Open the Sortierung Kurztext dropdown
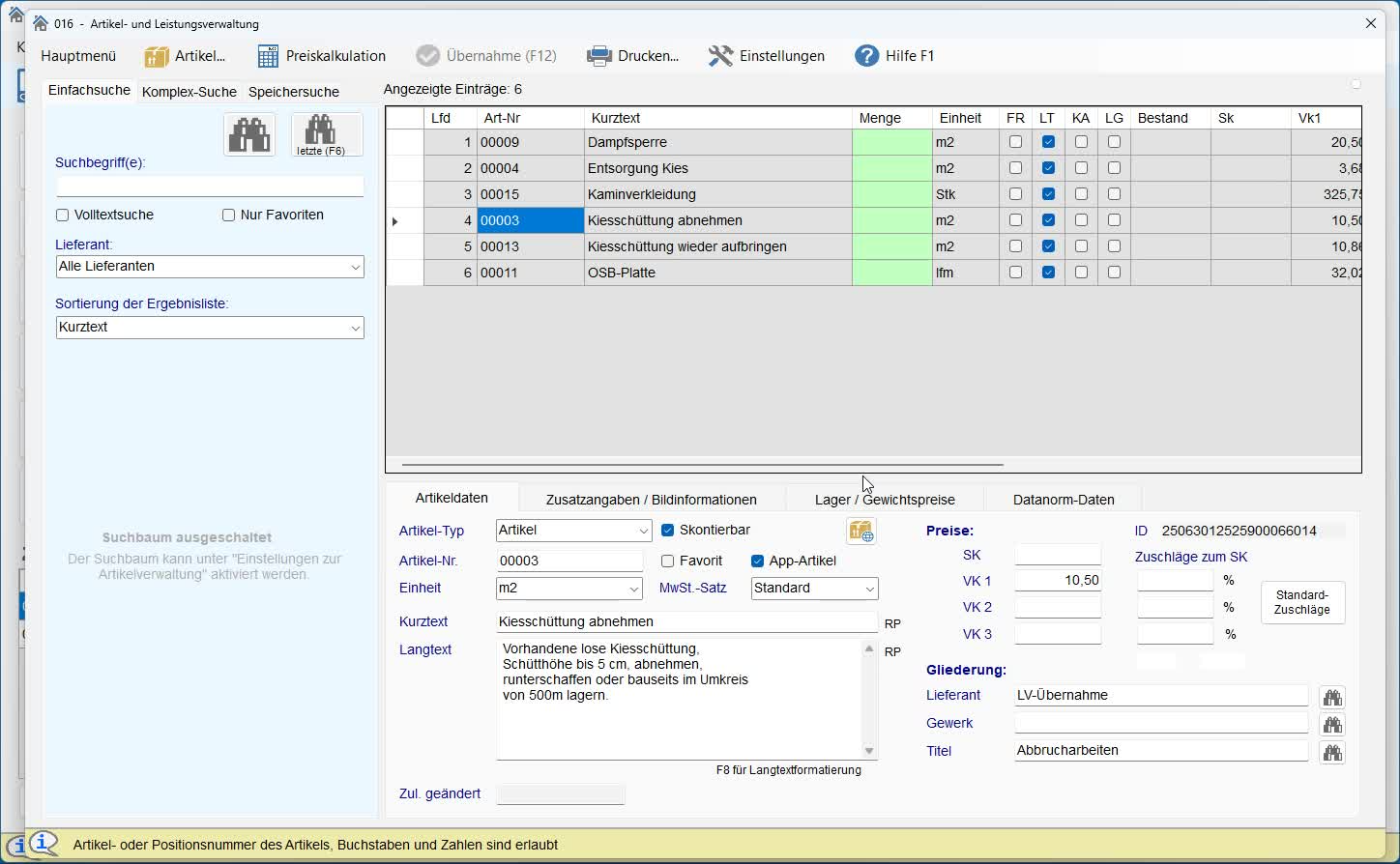The height and width of the screenshot is (864, 1400). pos(355,328)
